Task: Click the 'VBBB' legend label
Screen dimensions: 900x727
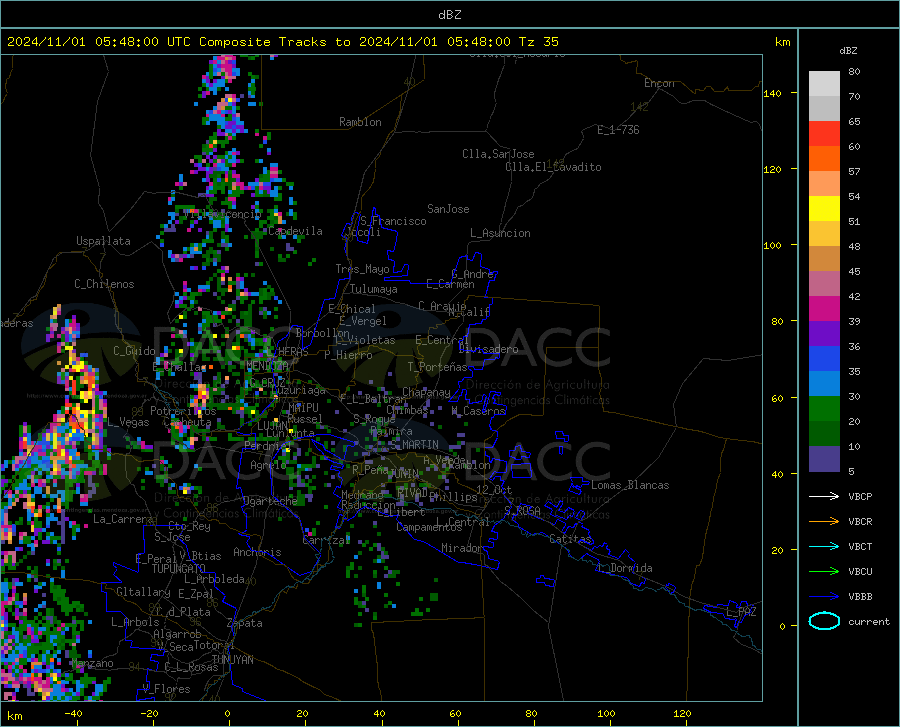Action: click(x=860, y=597)
